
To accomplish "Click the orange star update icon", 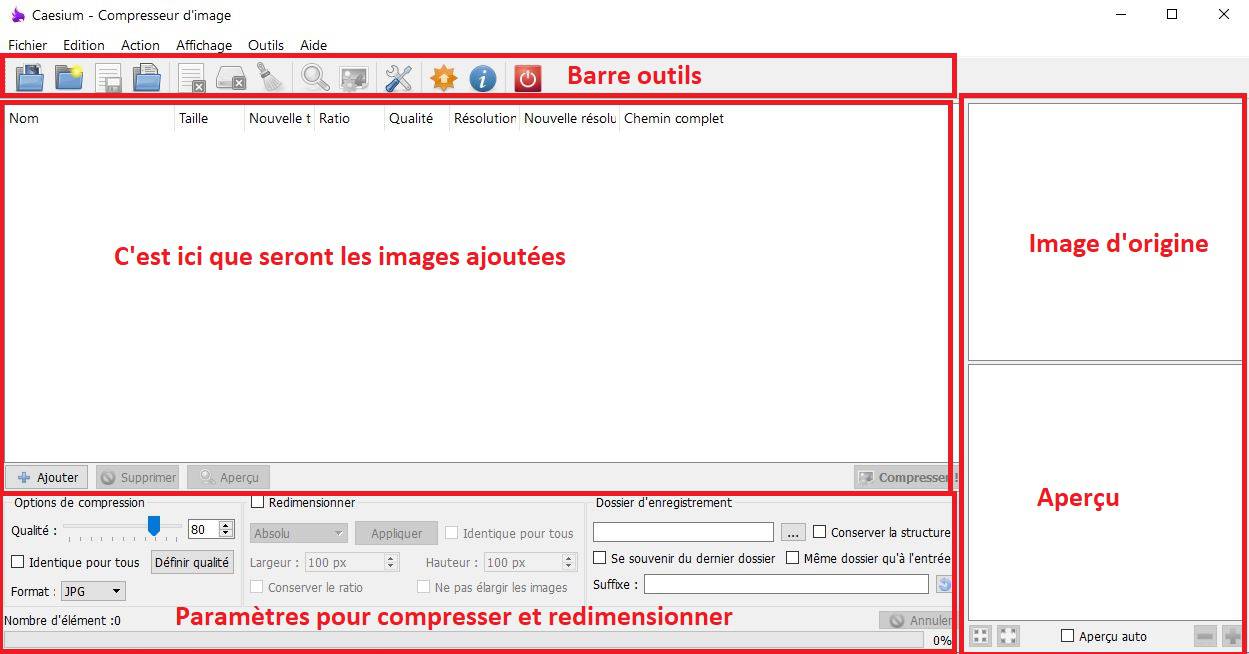I will point(443,77).
